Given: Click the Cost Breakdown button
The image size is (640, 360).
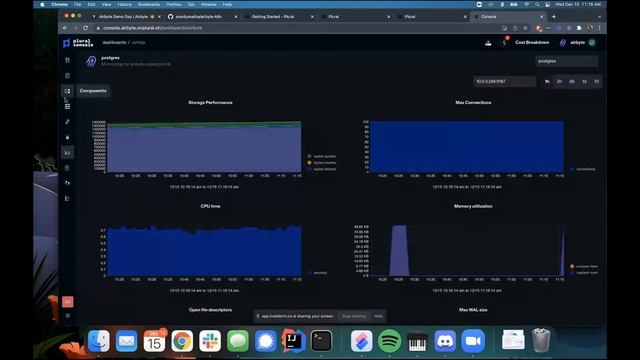Looking at the screenshot, I should 532,42.
